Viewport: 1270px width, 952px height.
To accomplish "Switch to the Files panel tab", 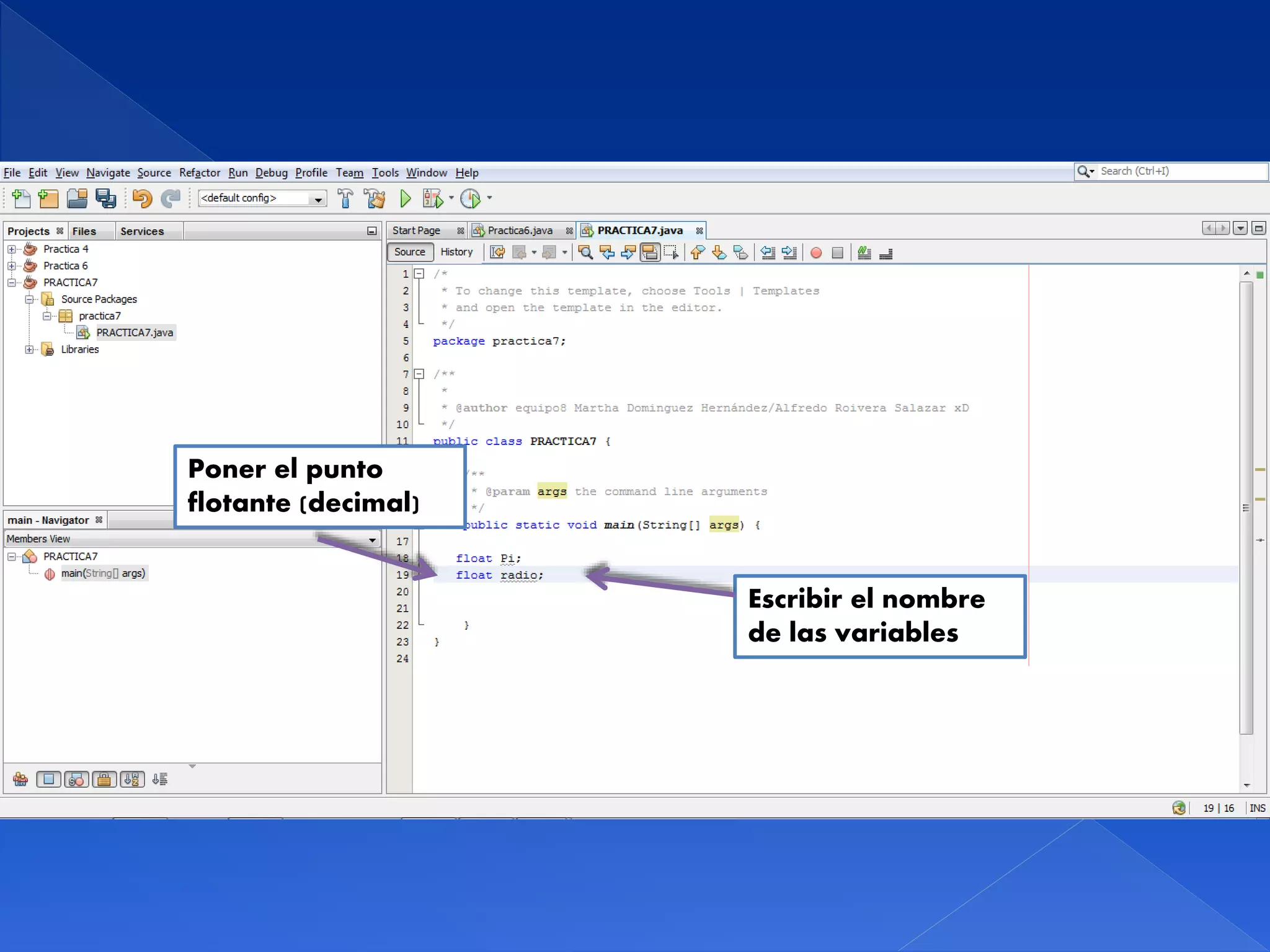I will [84, 231].
